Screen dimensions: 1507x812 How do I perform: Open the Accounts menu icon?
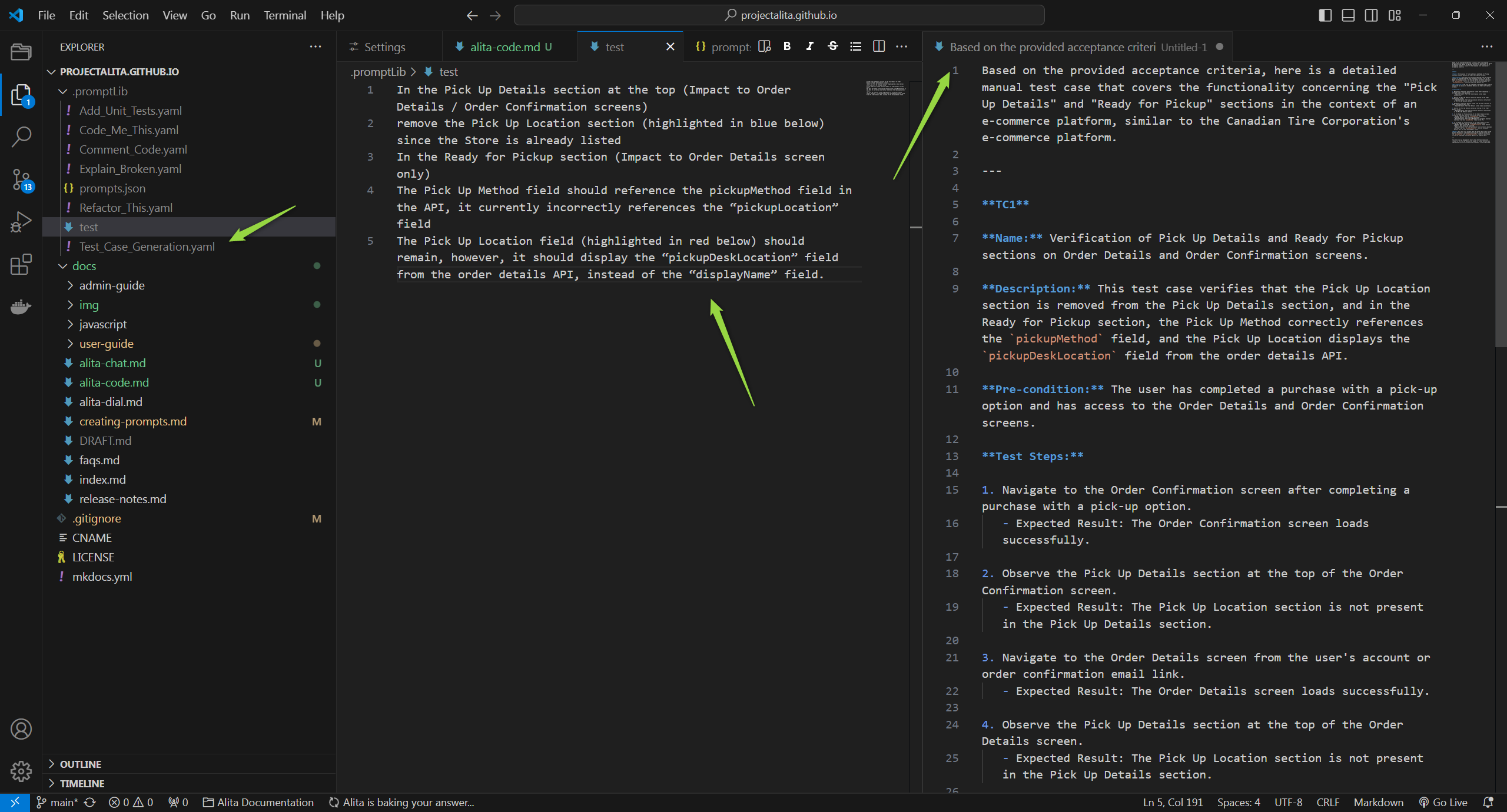21,729
